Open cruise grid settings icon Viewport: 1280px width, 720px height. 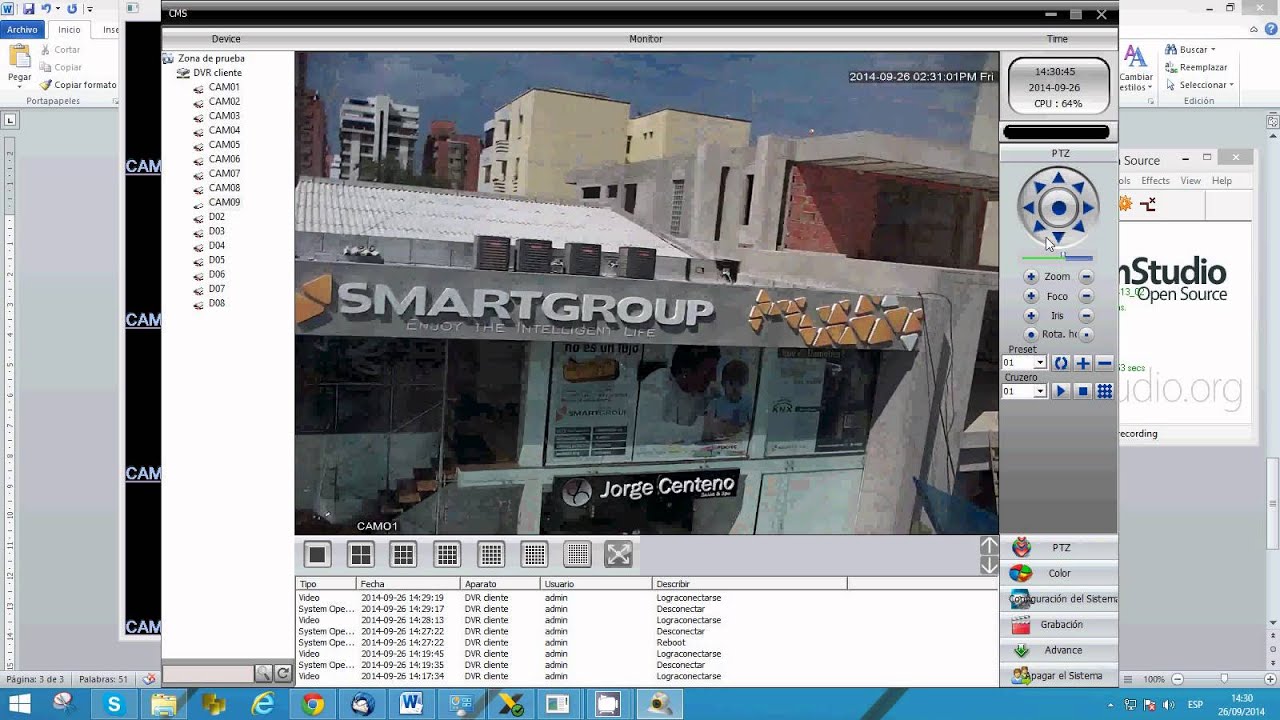pos(1105,391)
